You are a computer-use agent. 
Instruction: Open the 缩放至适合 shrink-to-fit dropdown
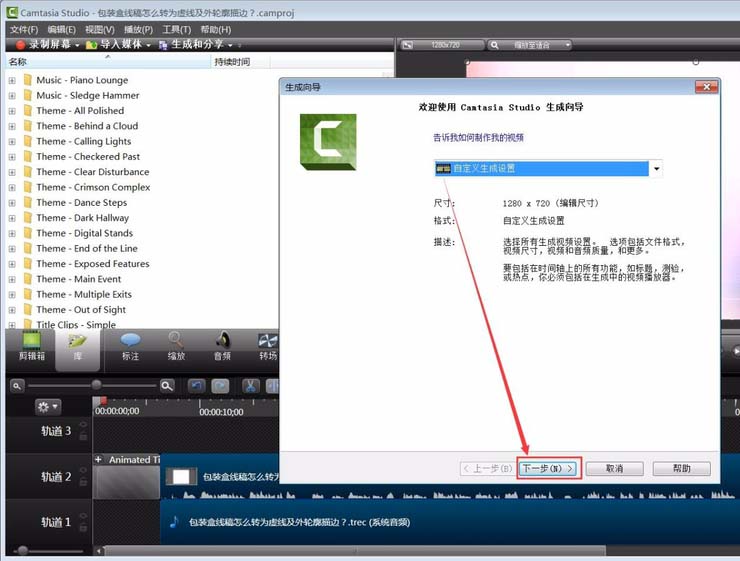567,45
